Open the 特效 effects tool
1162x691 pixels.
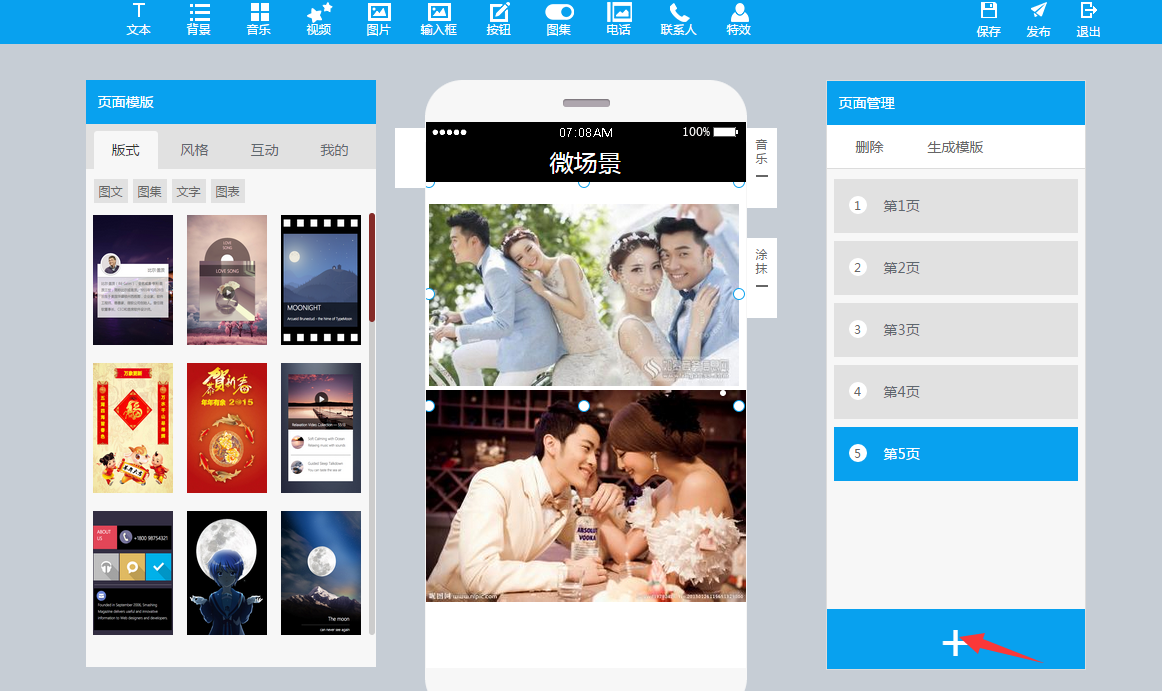tap(739, 19)
